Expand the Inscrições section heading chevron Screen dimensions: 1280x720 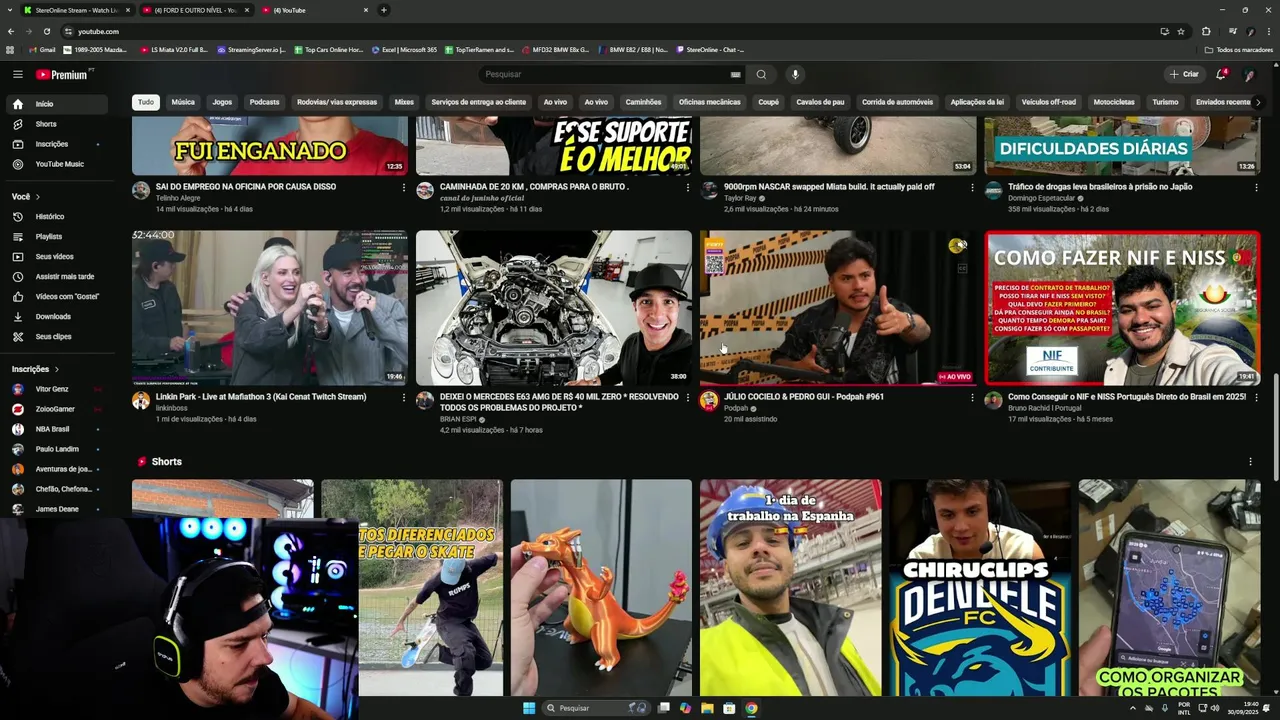click(x=57, y=369)
